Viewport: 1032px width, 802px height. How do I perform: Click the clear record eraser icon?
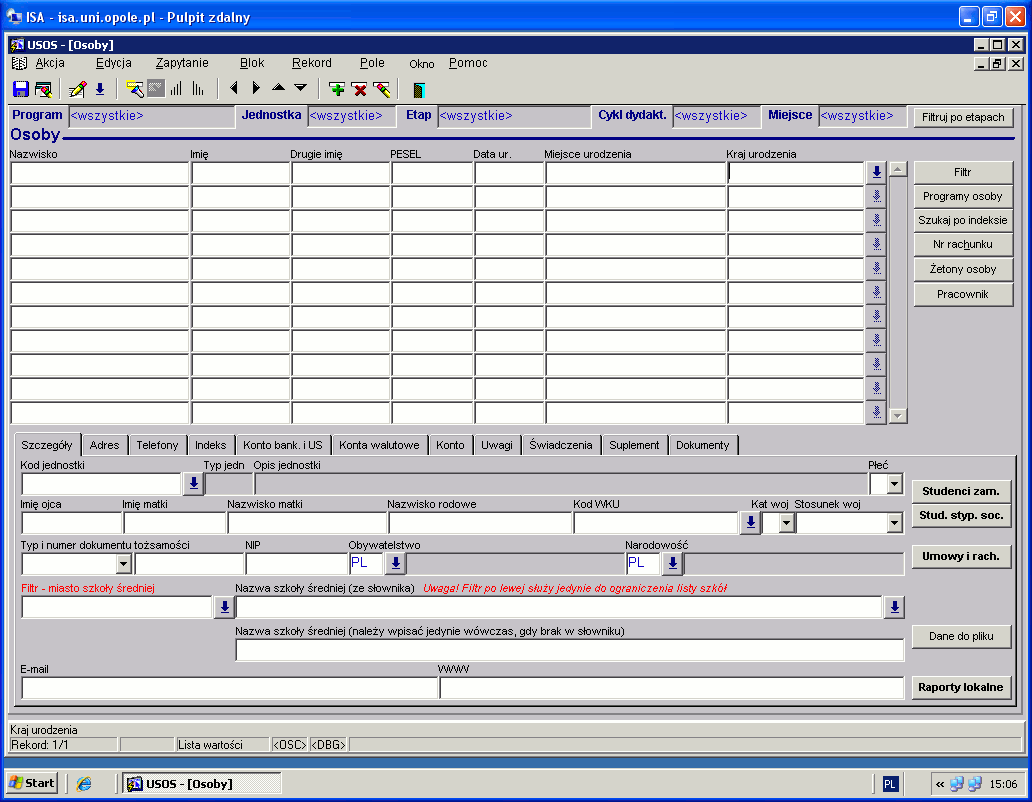point(382,89)
